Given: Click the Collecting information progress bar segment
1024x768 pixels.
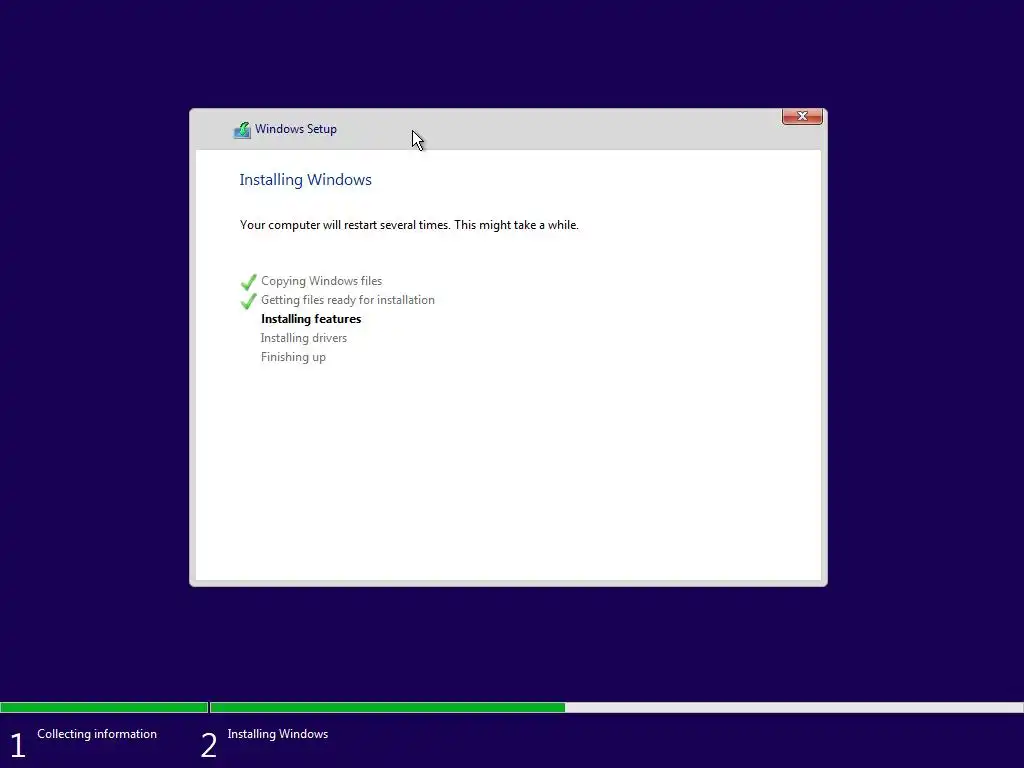Looking at the screenshot, I should click(x=104, y=707).
